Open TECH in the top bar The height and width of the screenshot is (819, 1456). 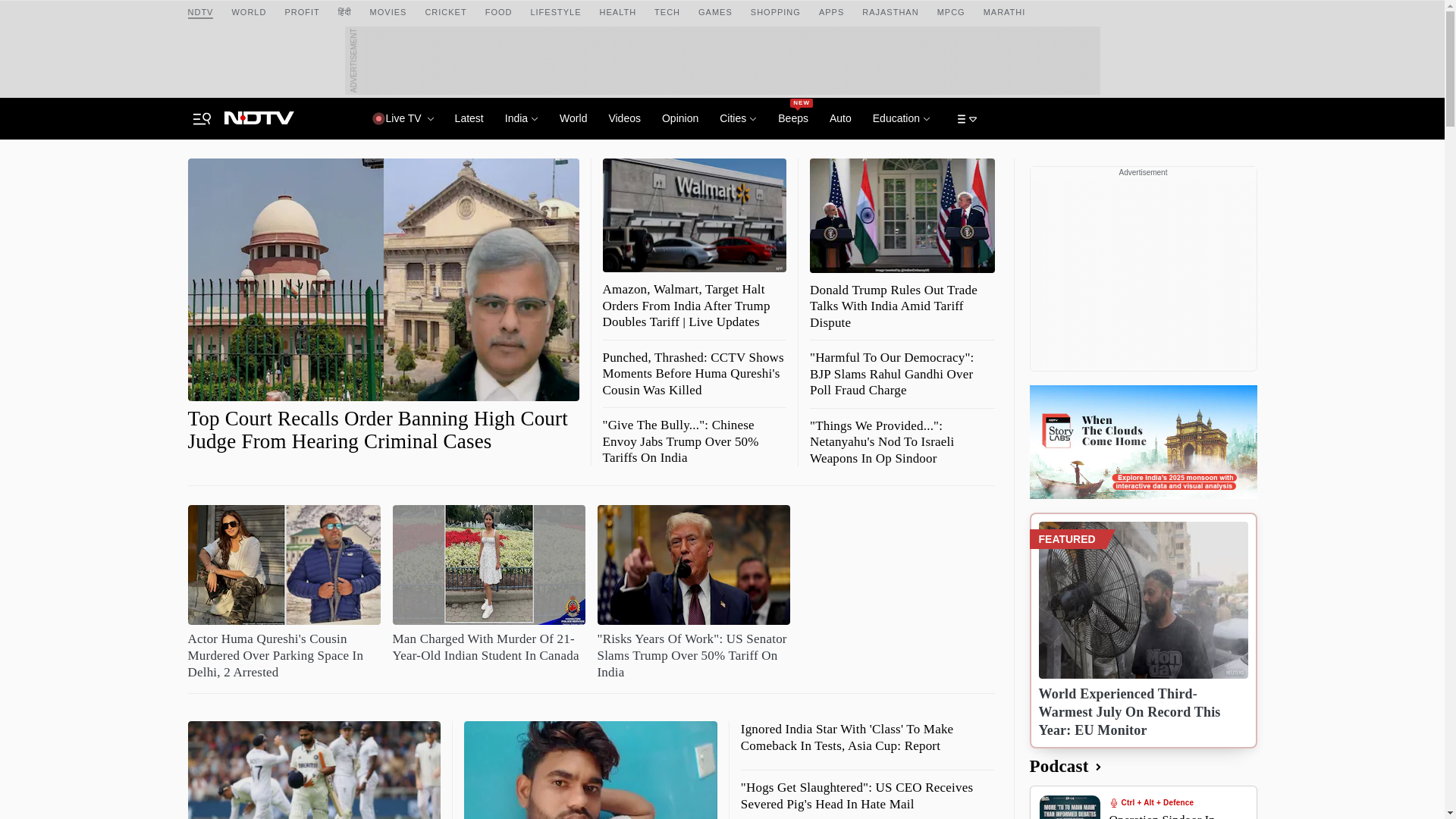667,13
